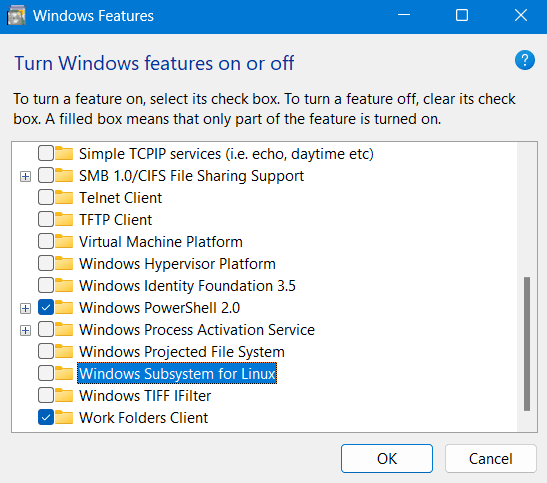The width and height of the screenshot is (547, 483).
Task: Click folder icon beside Virtual Machine Platform
Action: [64, 241]
